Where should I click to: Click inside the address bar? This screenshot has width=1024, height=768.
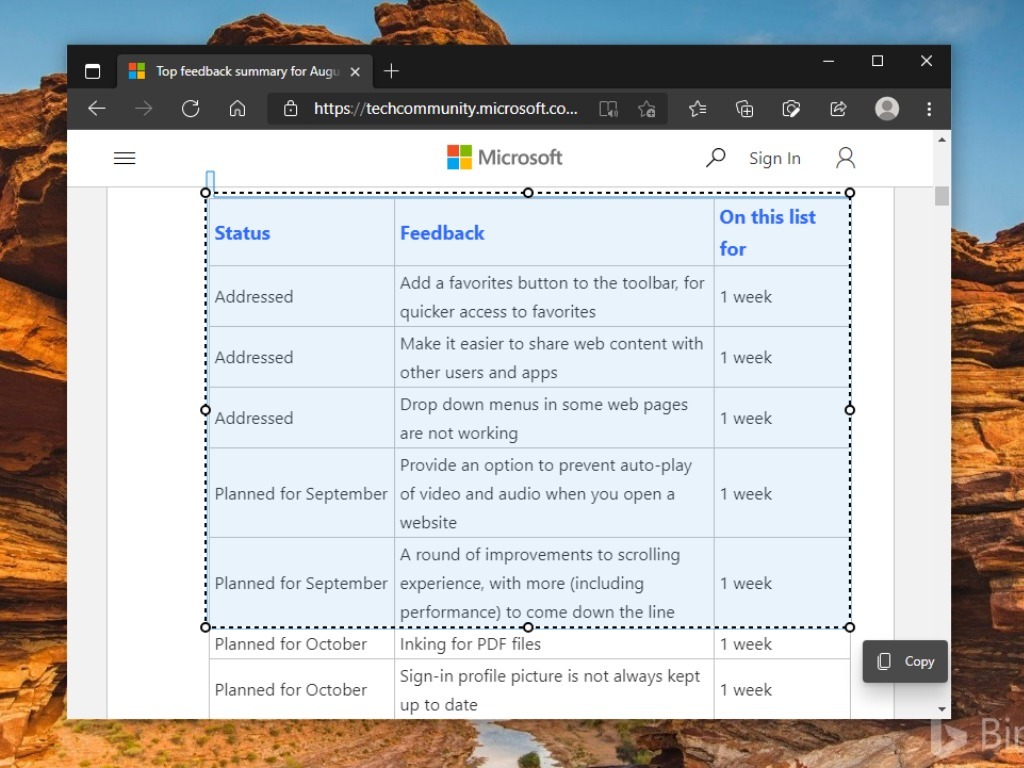pos(445,108)
